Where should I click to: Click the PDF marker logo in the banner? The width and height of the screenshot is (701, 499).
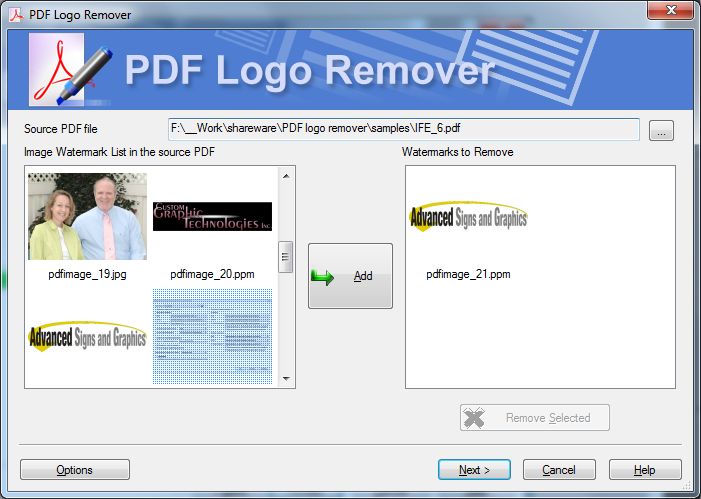coord(71,70)
